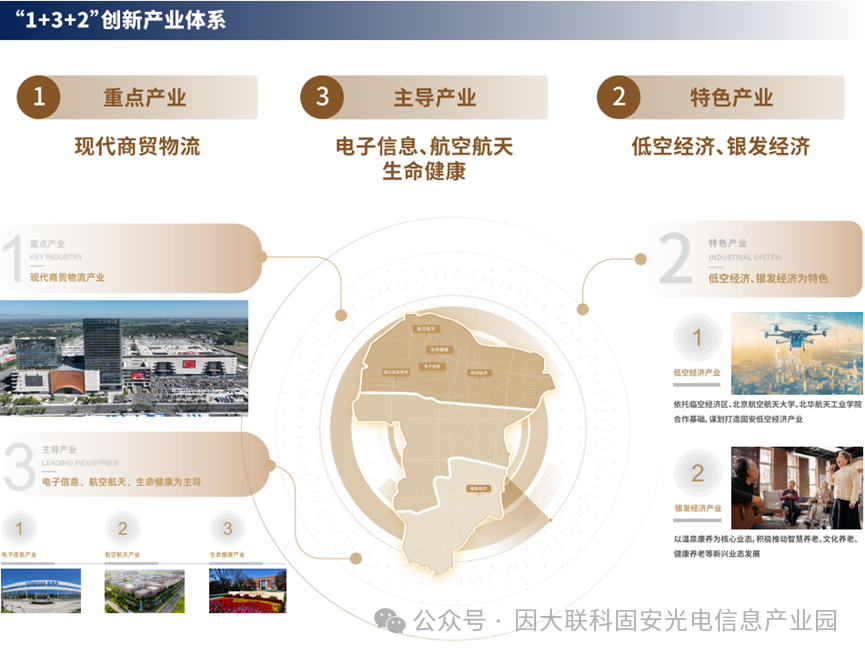Click the 重点产业 header banner

pyautogui.click(x=145, y=97)
